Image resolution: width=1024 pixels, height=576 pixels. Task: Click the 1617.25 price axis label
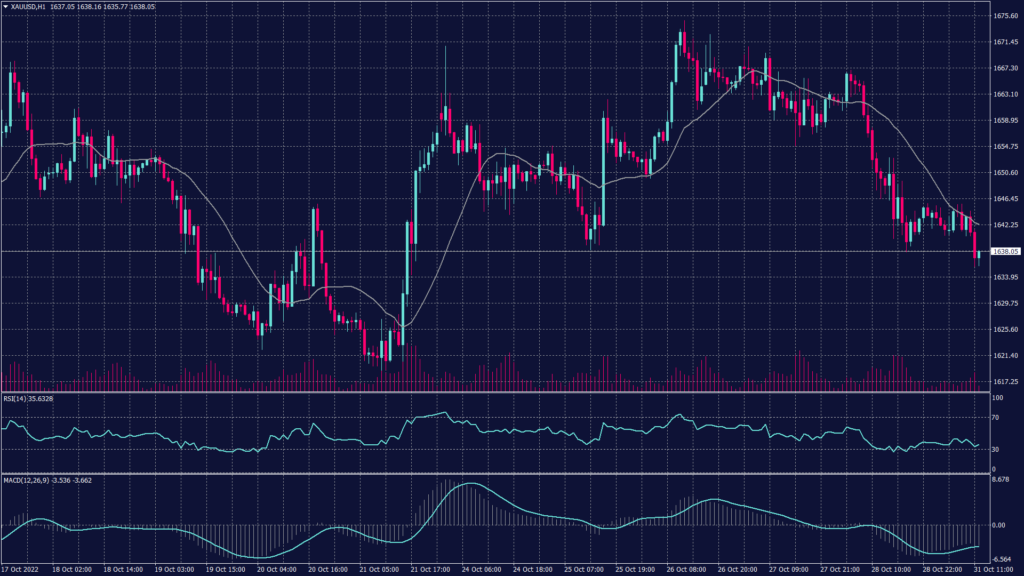coord(1005,381)
